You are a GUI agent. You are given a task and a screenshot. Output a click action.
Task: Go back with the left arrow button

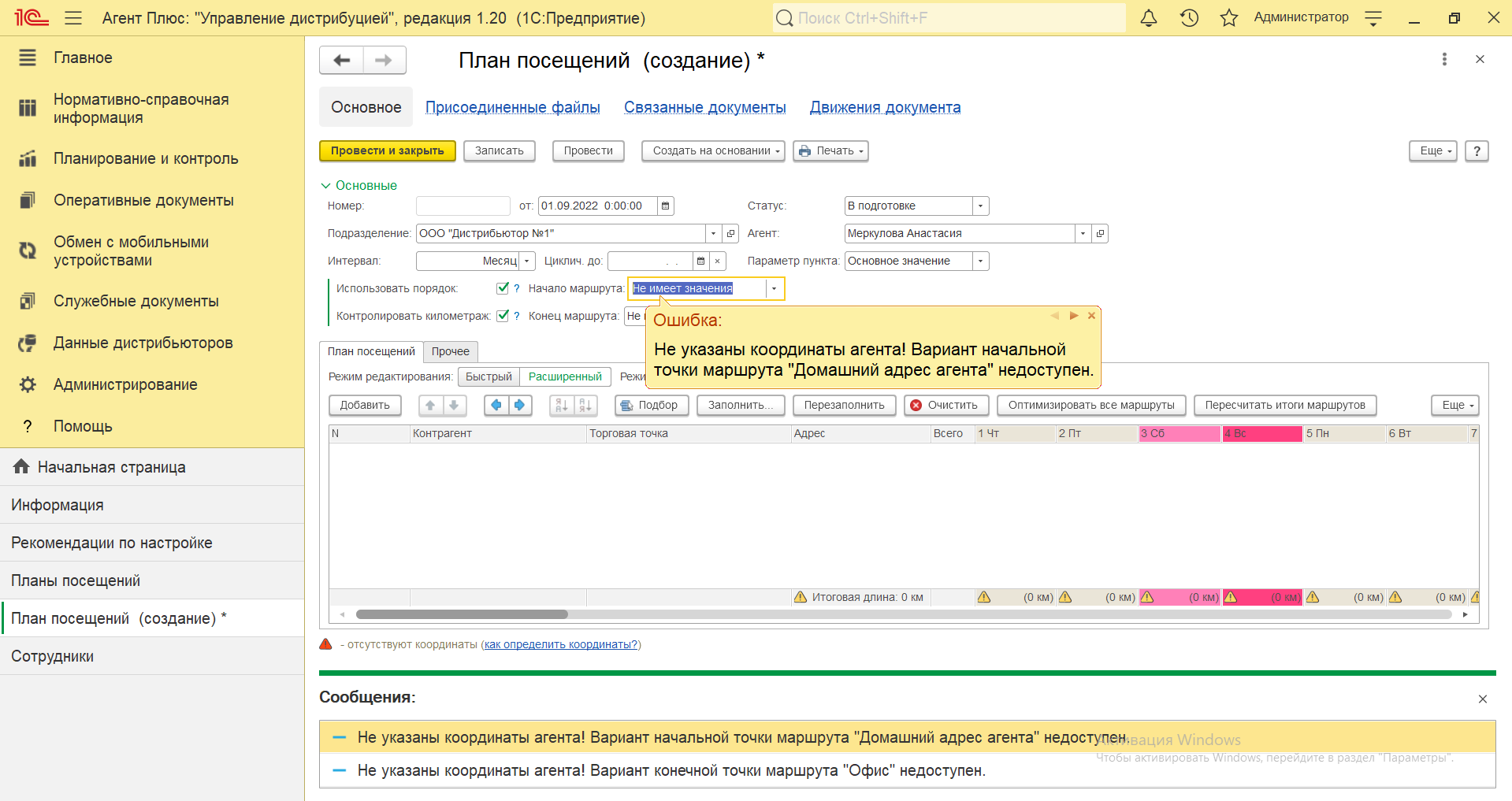point(341,60)
